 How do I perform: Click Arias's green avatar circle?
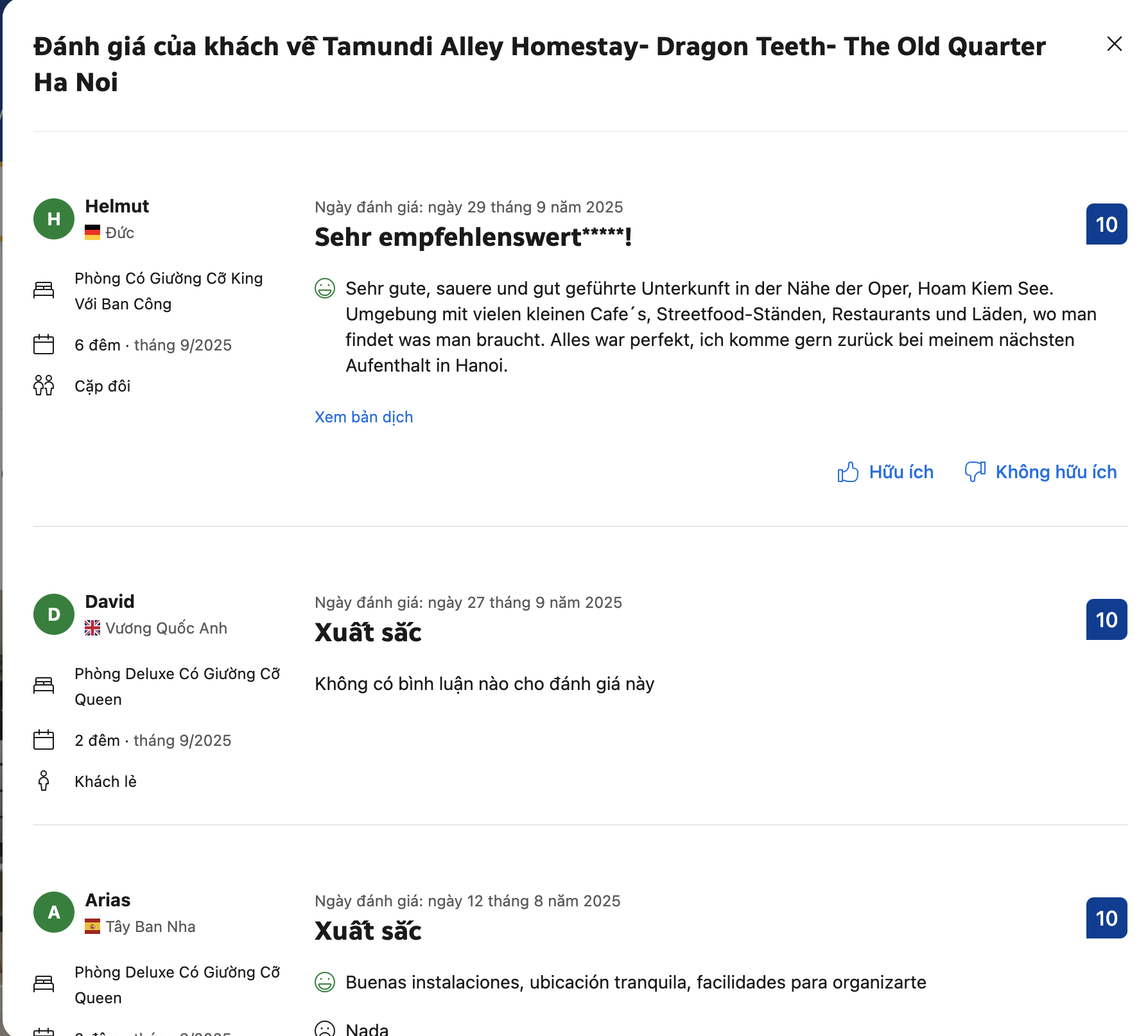[x=54, y=912]
